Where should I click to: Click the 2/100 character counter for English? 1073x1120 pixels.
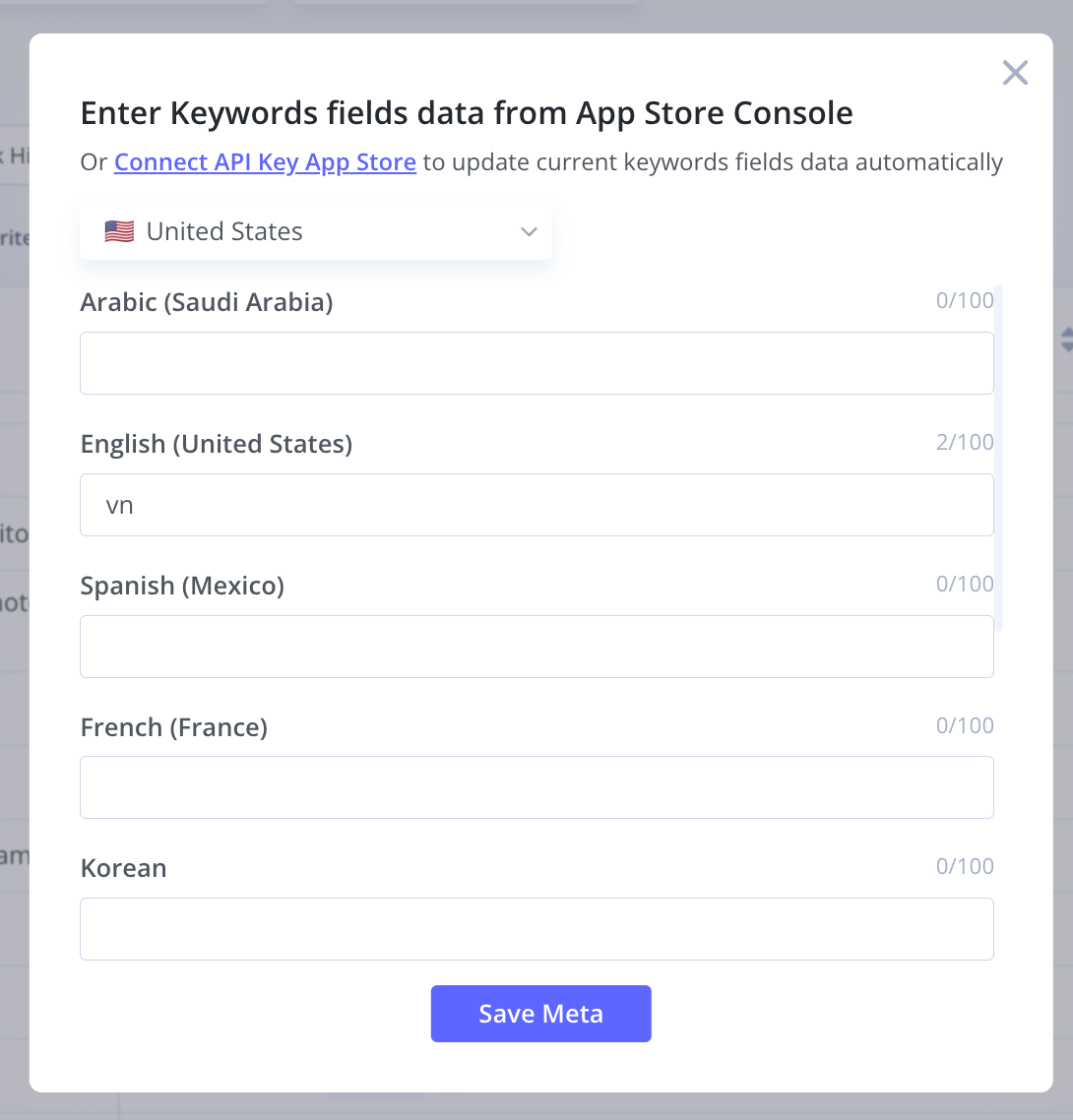tap(965, 442)
